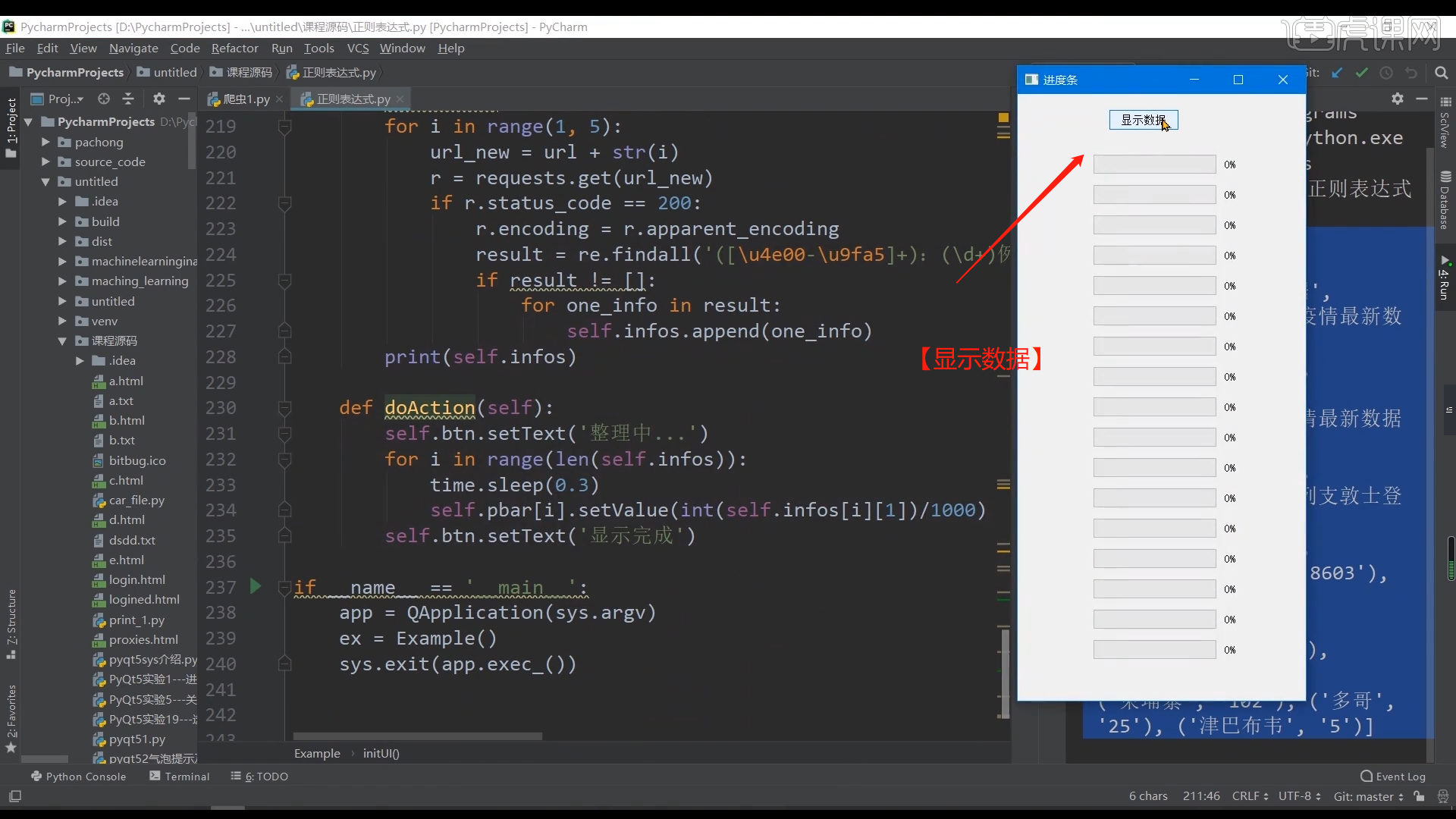The width and height of the screenshot is (1456, 819).
Task: Toggle code fold marker at doAction line 230
Action: [x=285, y=408]
